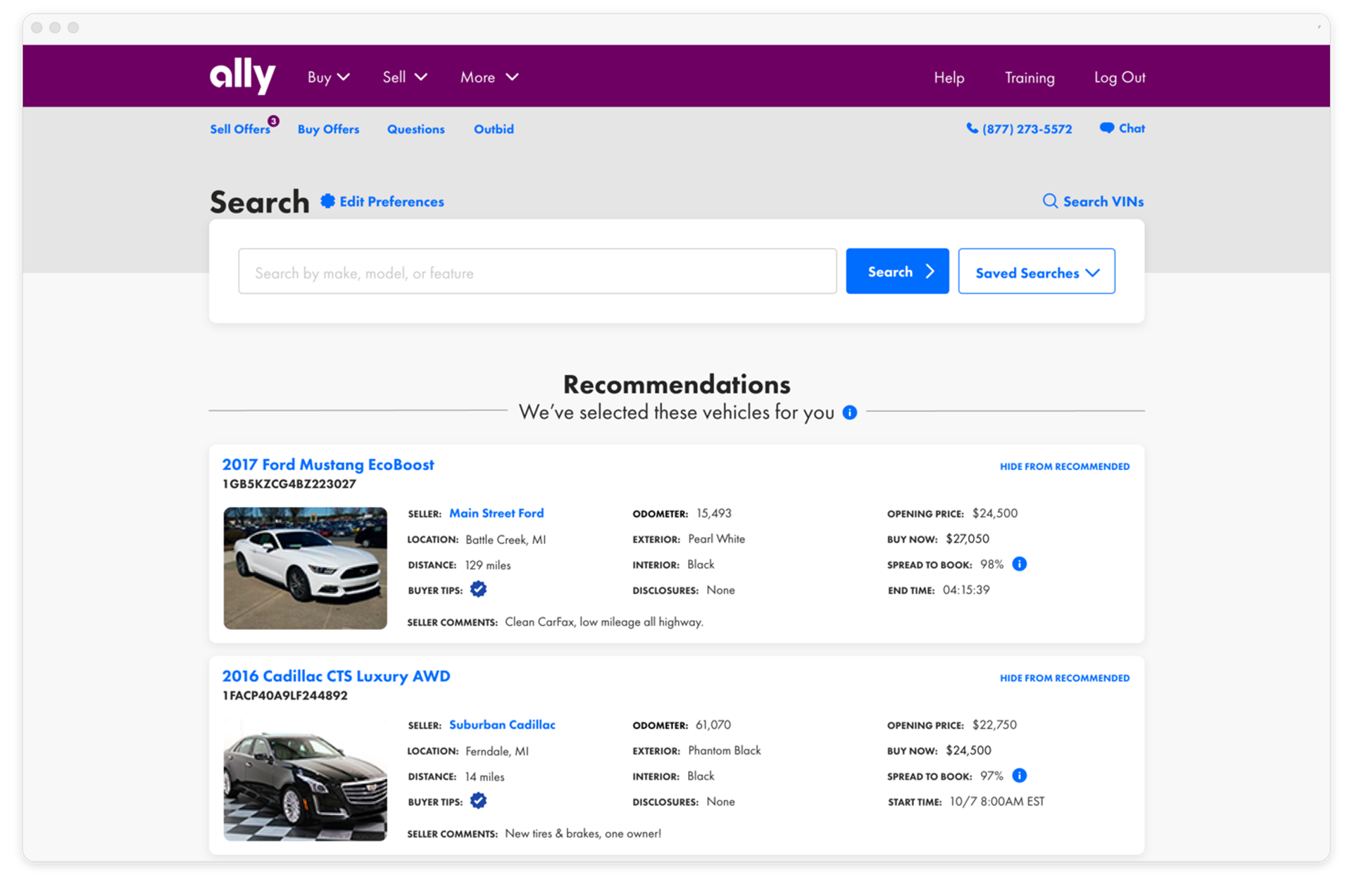Image resolution: width=1352 pixels, height=896 pixels.
Task: Click the blue Search button
Action: coord(897,272)
